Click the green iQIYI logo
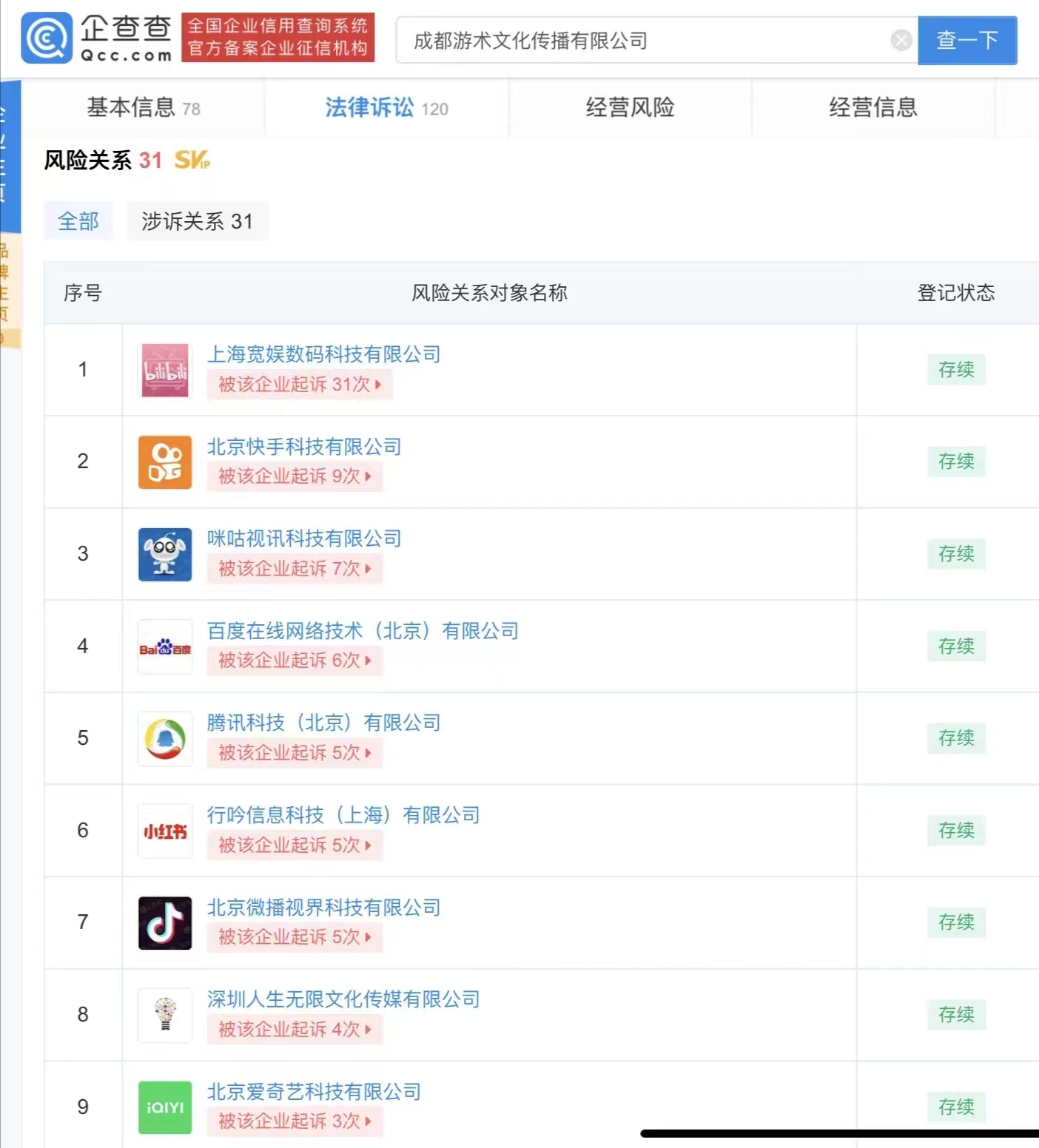The image size is (1039, 1148). click(x=164, y=1107)
